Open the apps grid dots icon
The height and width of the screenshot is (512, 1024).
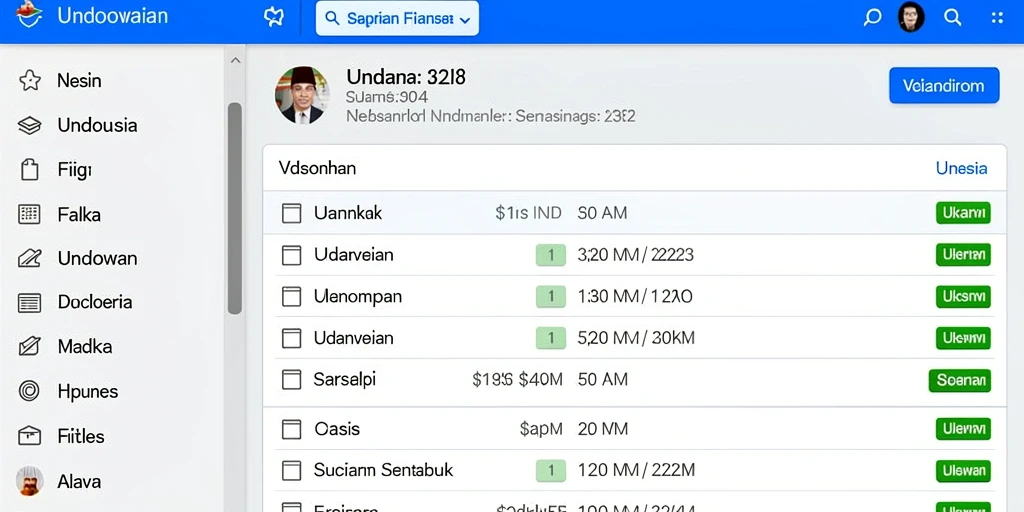(997, 18)
